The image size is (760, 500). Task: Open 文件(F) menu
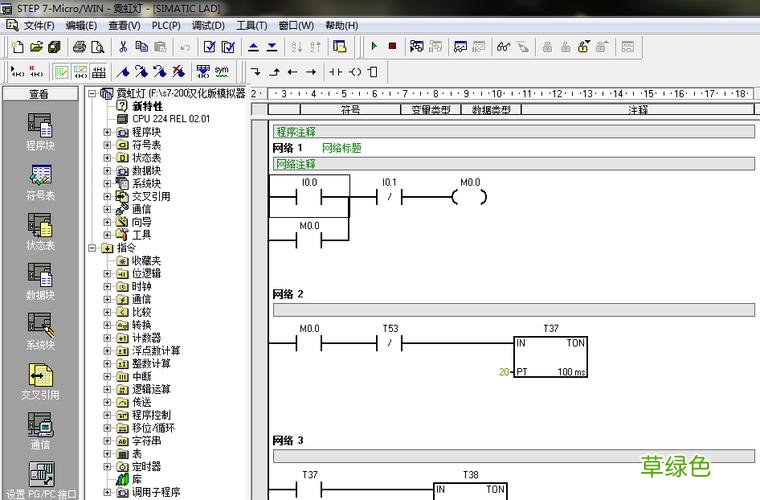[39, 26]
